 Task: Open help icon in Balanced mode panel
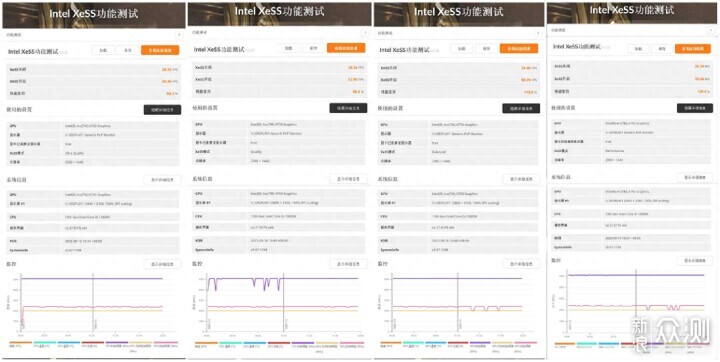(539, 33)
